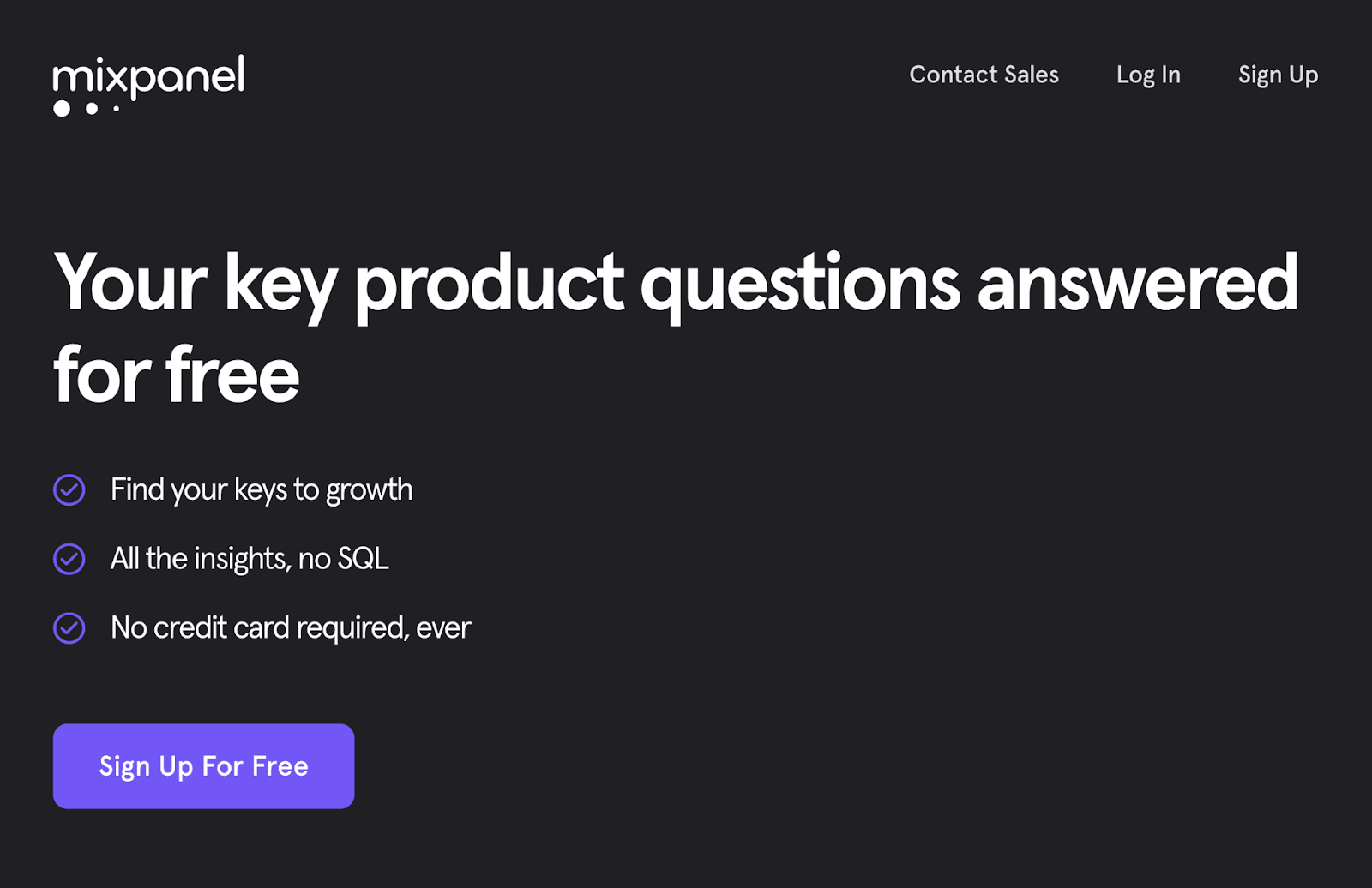This screenshot has height=888, width=1372.
Task: Click the text 'No credit card required, ever'
Action: 290,627
